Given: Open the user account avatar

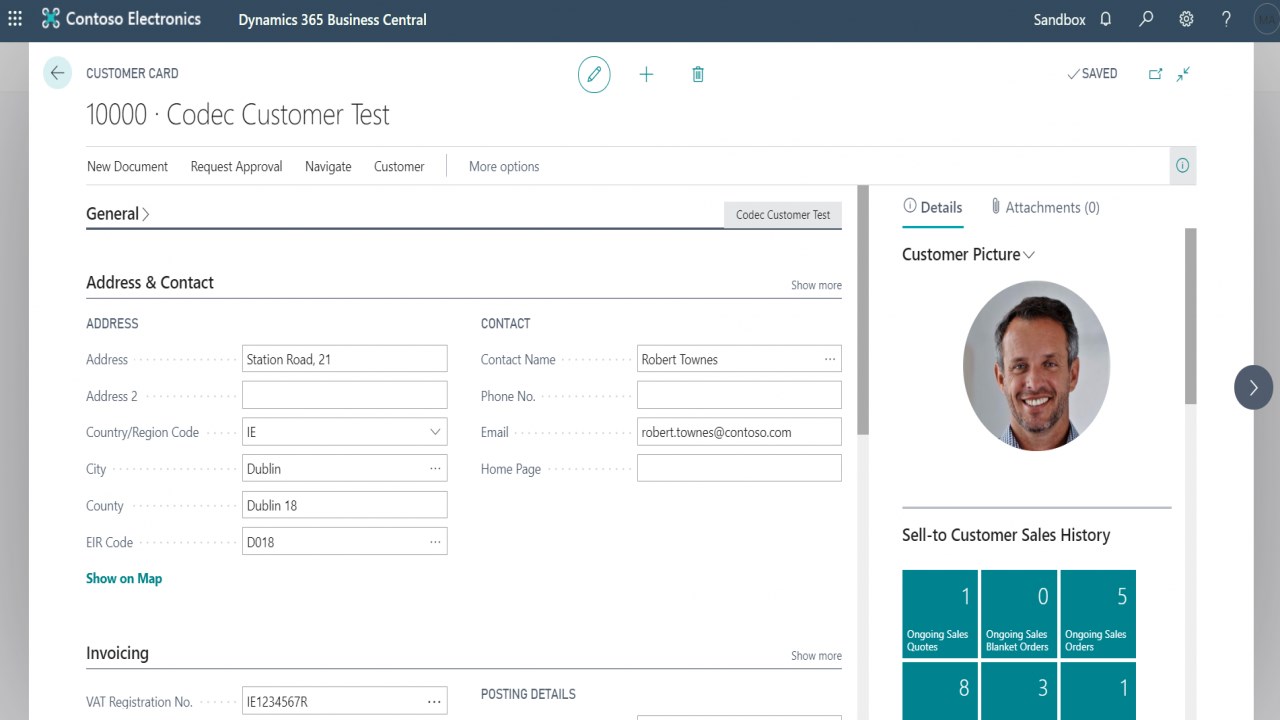Looking at the screenshot, I should tap(1266, 19).
